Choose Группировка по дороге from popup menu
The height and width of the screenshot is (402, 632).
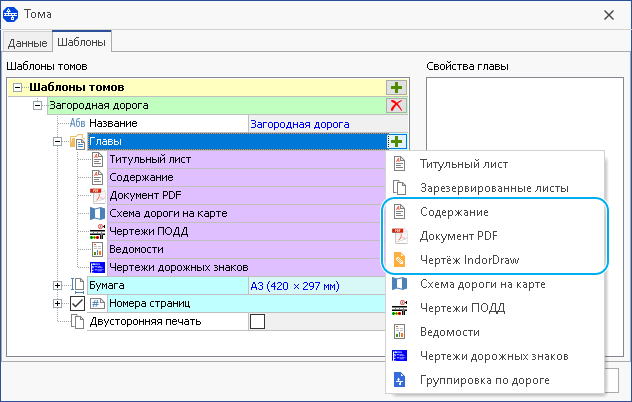(495, 380)
